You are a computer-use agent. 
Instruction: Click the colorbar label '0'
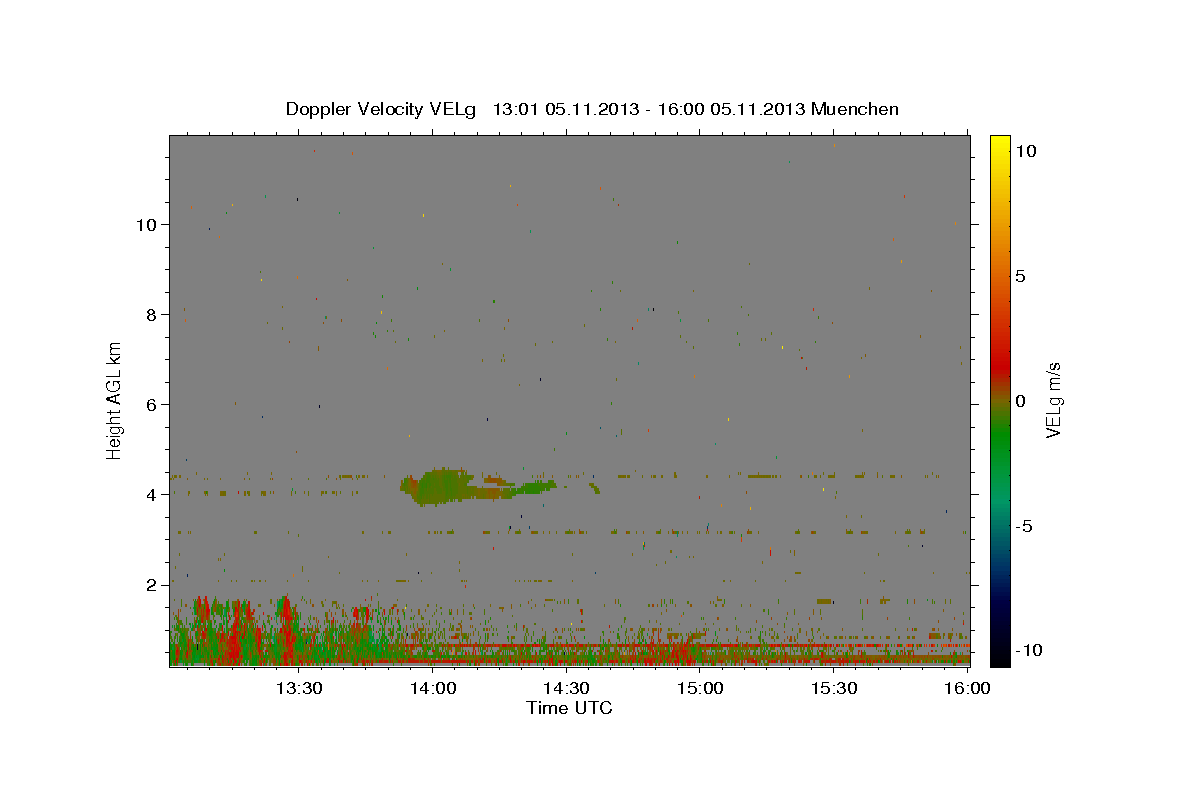1020,401
